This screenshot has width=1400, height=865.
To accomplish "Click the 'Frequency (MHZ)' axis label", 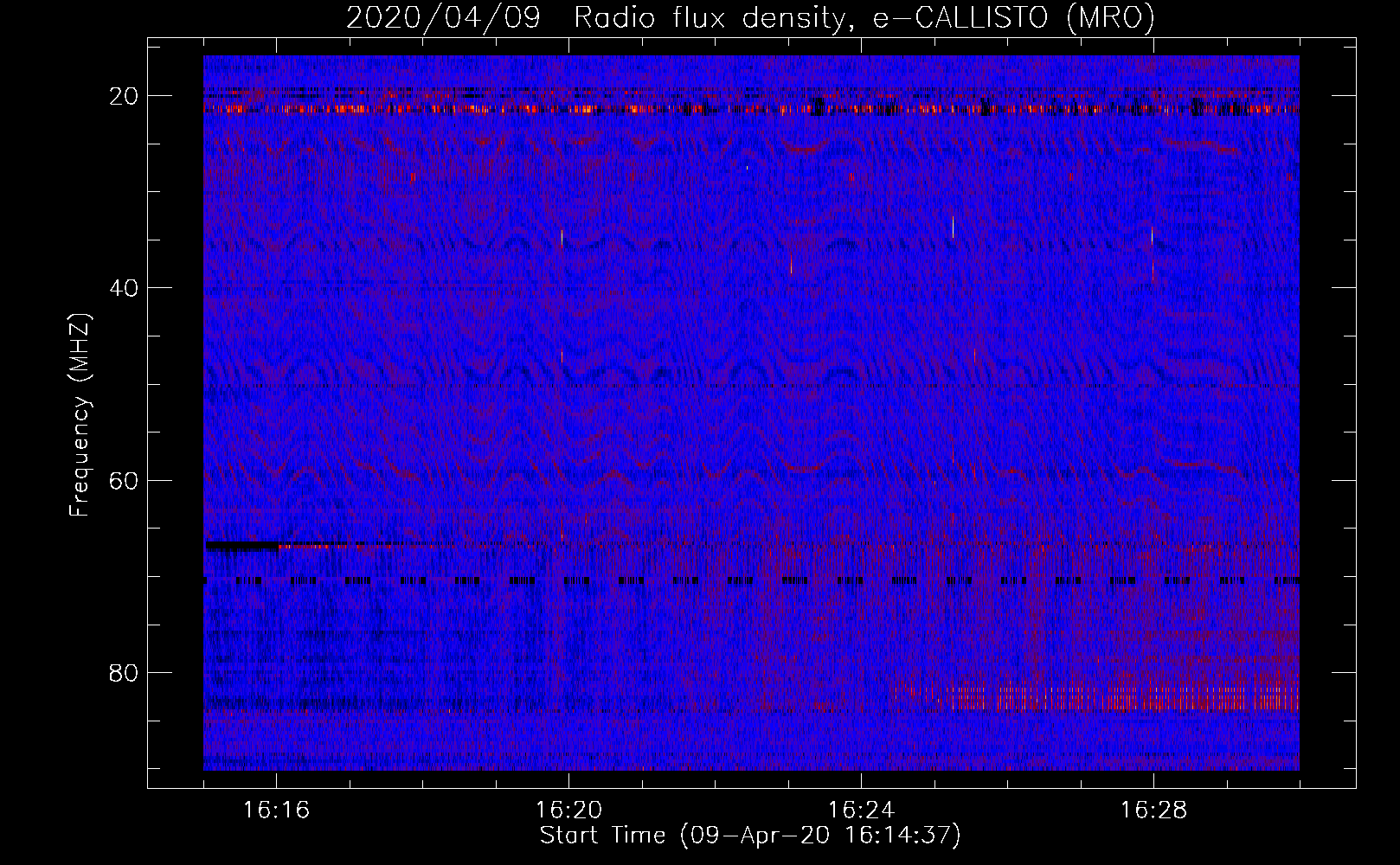I will (80, 415).
